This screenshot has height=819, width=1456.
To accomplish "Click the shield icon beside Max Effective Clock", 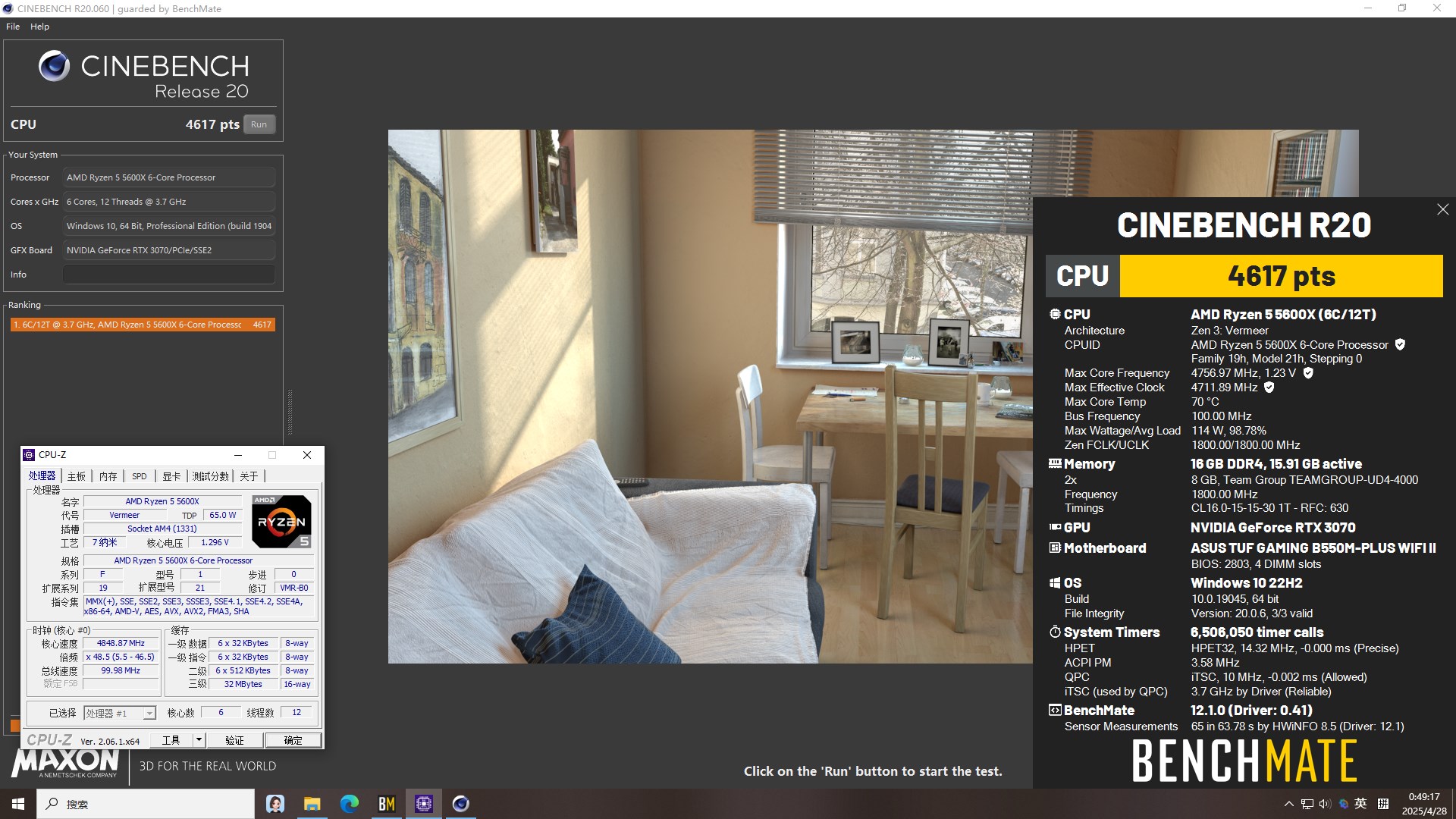I will pyautogui.click(x=1269, y=387).
